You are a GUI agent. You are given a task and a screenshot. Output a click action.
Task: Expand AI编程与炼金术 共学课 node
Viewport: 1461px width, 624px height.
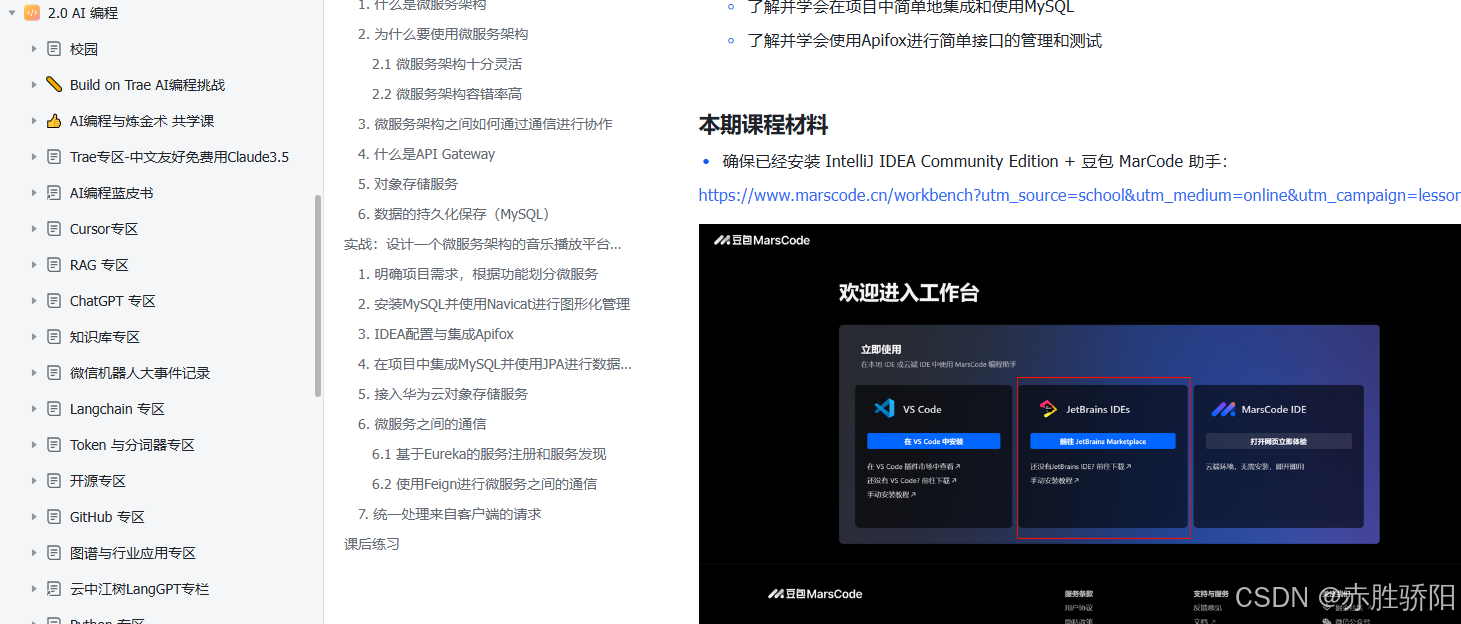(34, 121)
